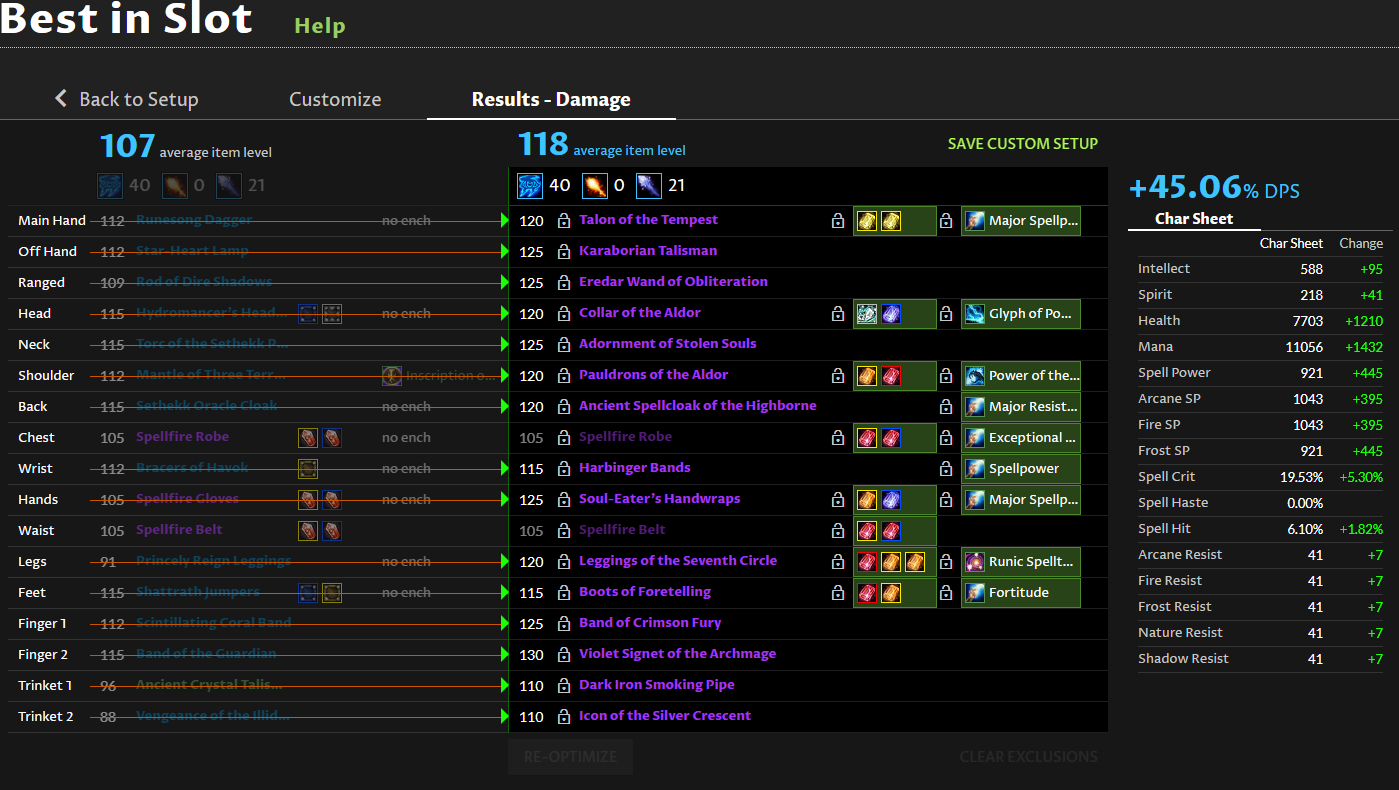Toggle lock next to Violet Signet of the Archmage
Image resolution: width=1399 pixels, height=790 pixels.
pyautogui.click(x=564, y=655)
